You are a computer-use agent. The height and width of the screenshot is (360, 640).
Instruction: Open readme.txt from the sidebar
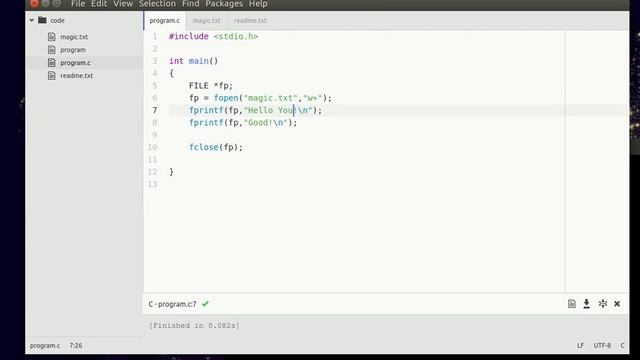[76, 76]
